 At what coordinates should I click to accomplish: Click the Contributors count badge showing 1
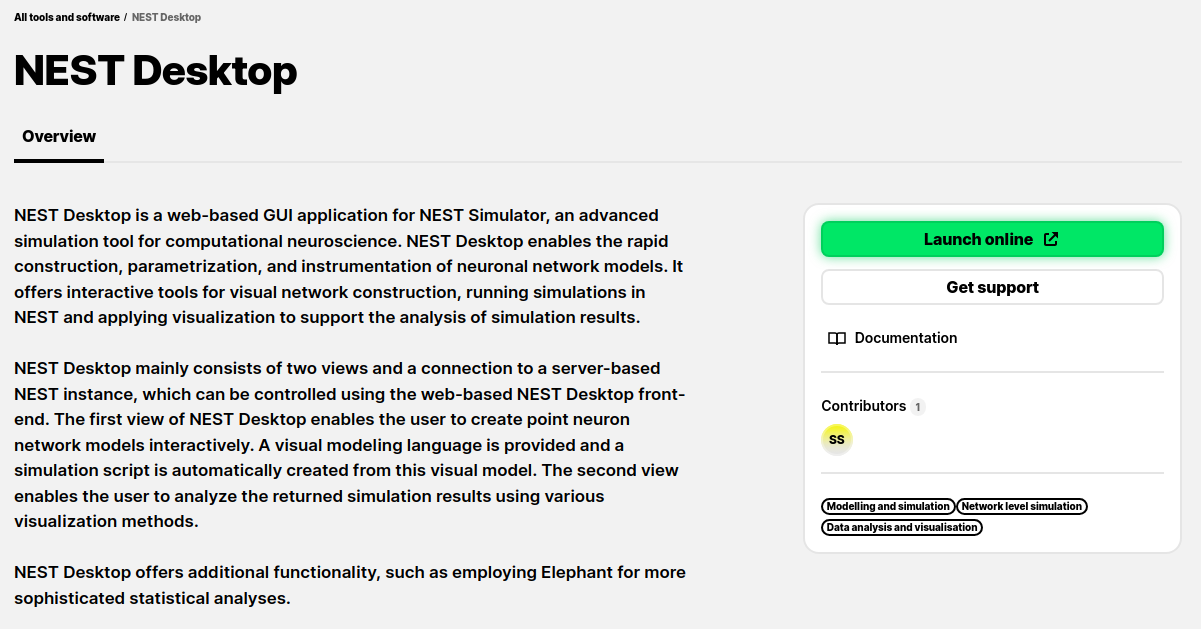[918, 407]
